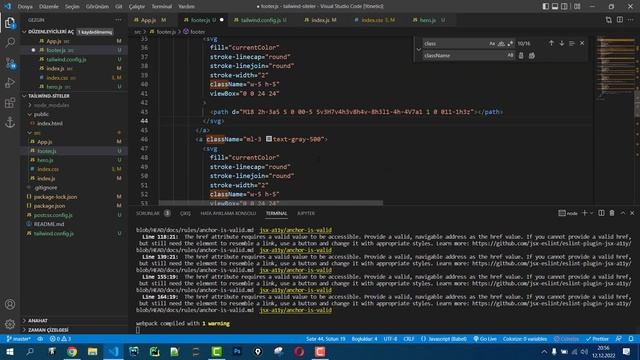Click first jsx-a11y/anchor-is-valid link in terminal
The width and height of the screenshot is (640, 360).
click(296, 230)
